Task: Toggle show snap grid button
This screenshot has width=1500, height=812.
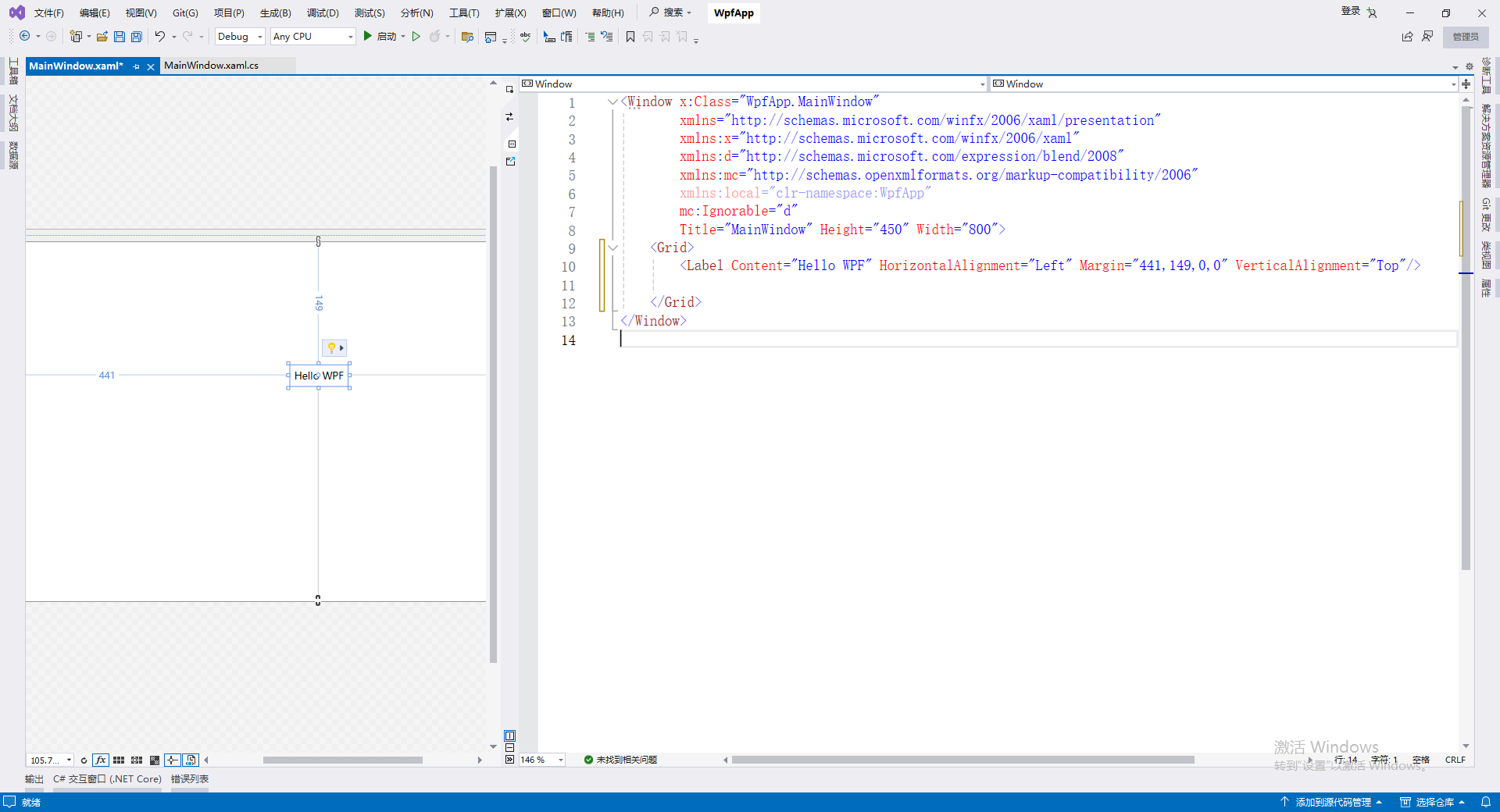Action: [x=119, y=760]
